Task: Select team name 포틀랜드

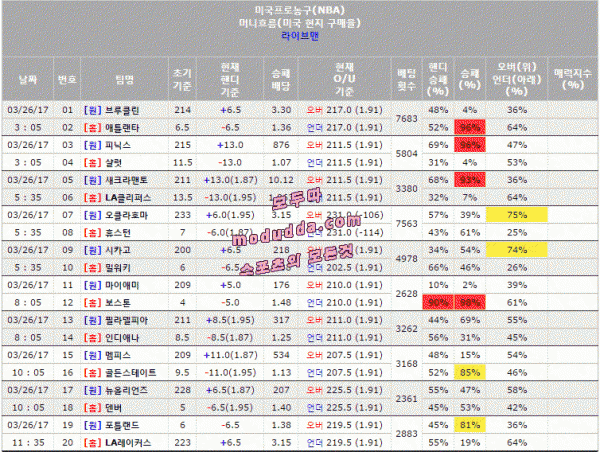Action: tap(122, 426)
